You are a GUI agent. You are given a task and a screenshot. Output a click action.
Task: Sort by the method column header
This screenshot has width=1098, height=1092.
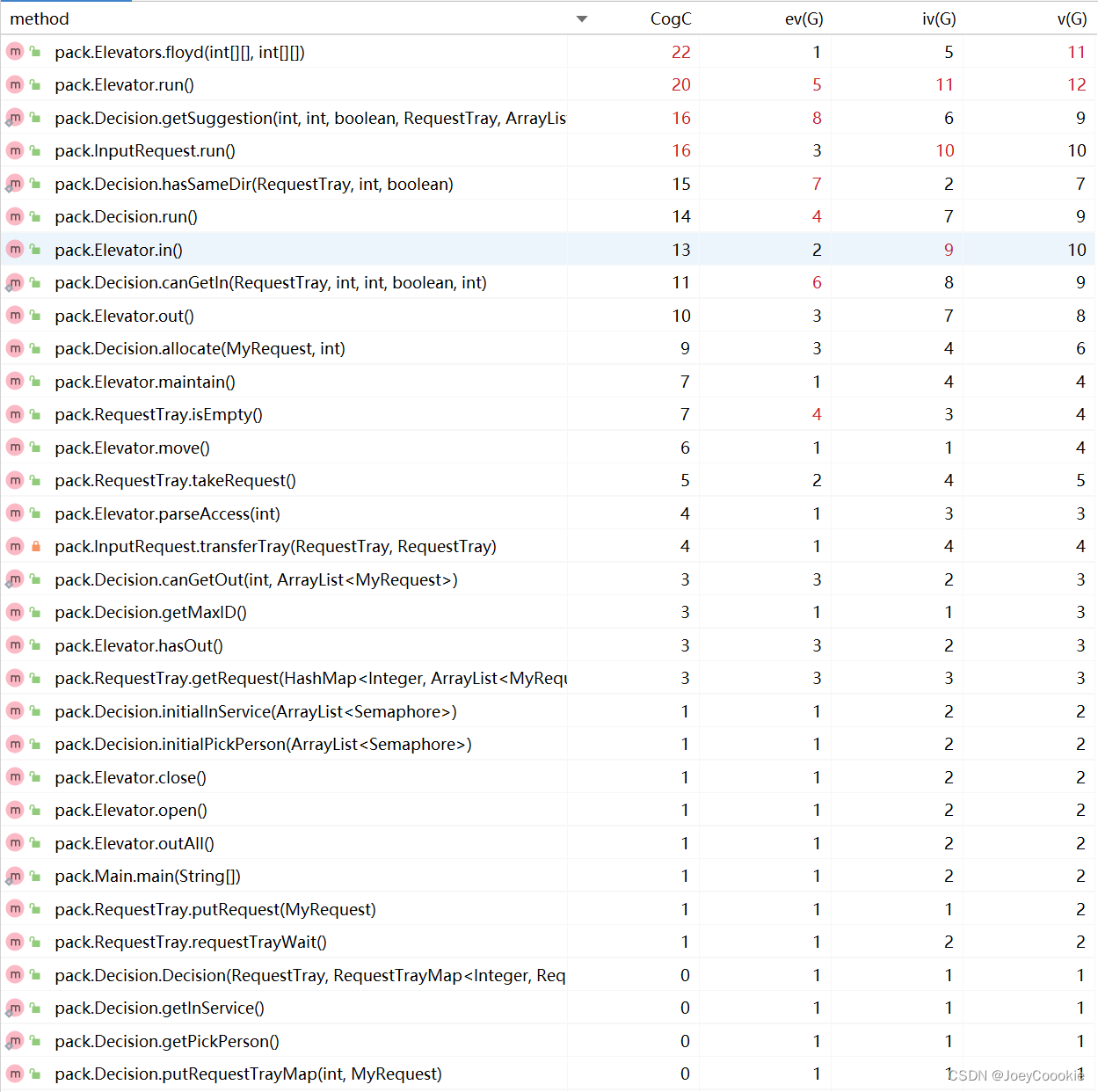click(39, 18)
